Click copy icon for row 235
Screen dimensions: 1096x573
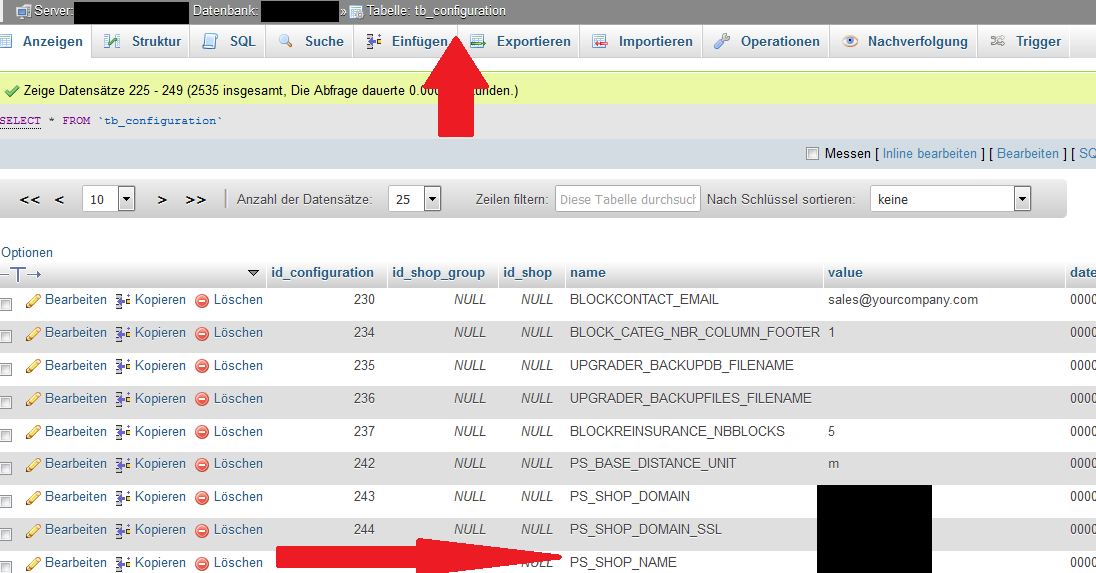tap(123, 367)
